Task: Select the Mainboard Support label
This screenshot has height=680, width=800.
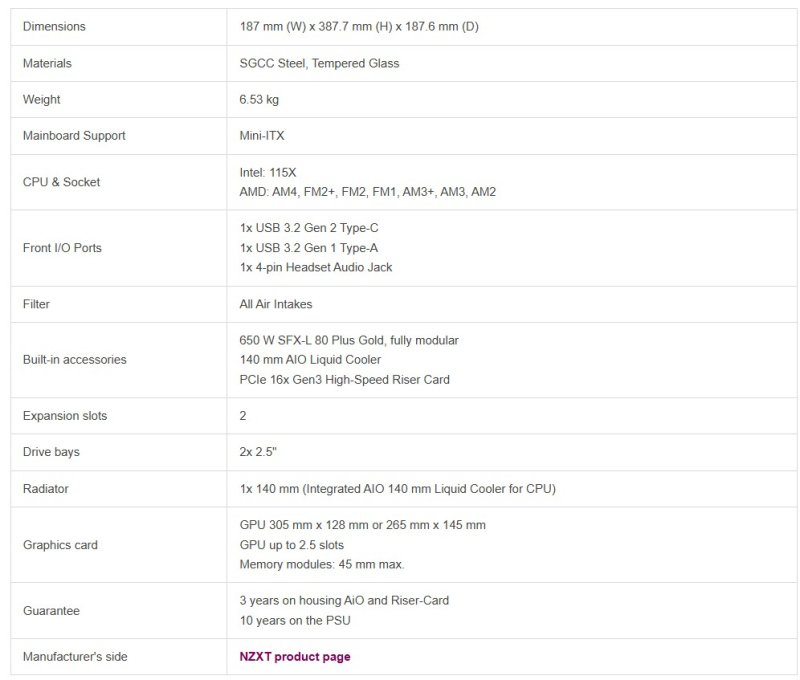Action: (x=74, y=135)
